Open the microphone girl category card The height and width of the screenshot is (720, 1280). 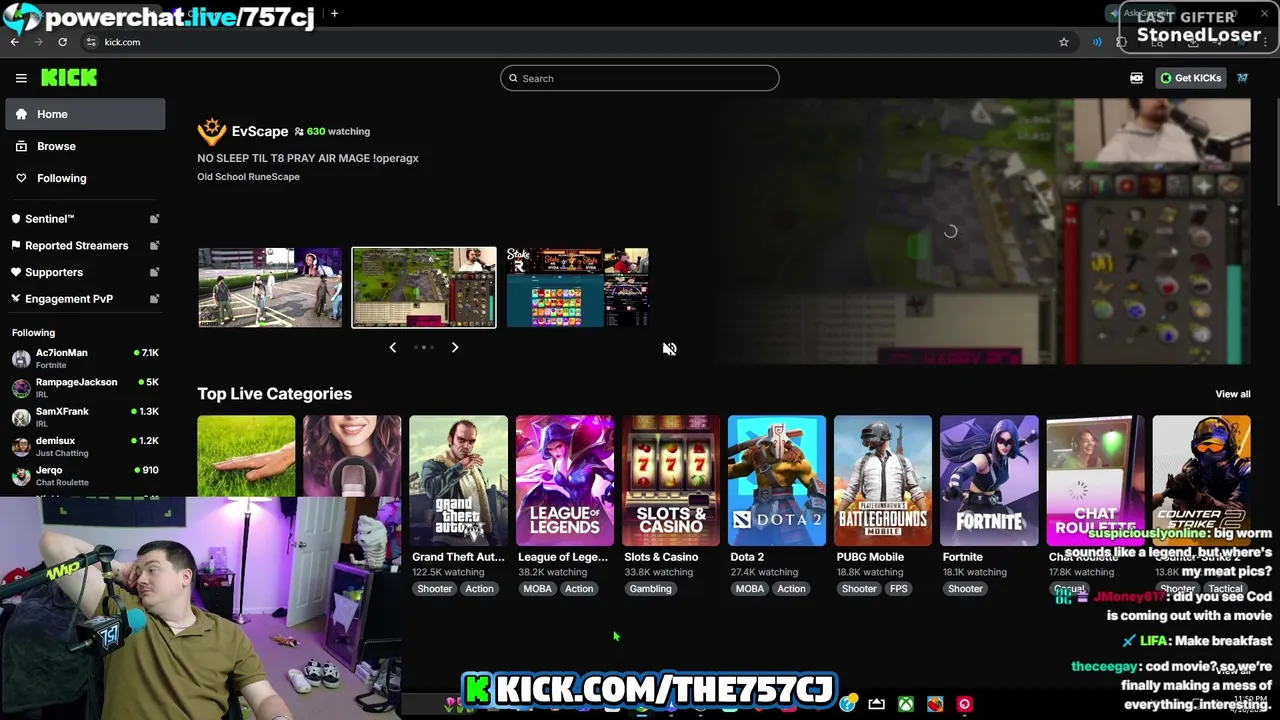(x=352, y=456)
